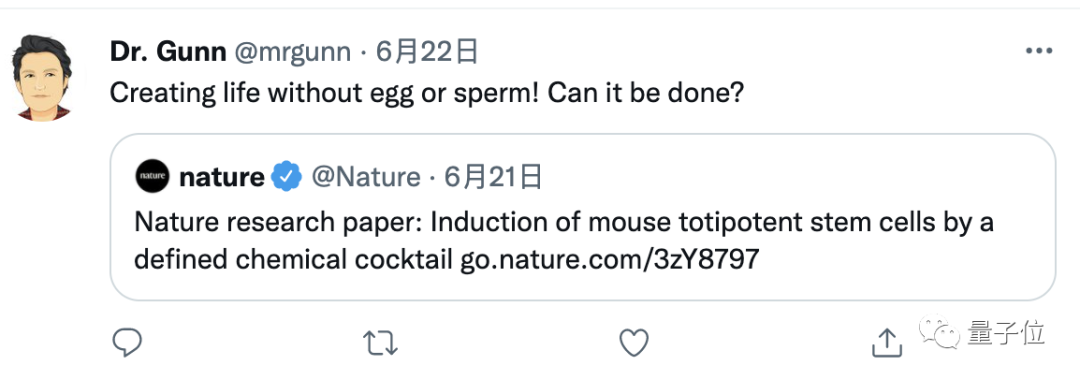
Task: Open the share tweet icon
Action: pos(886,342)
